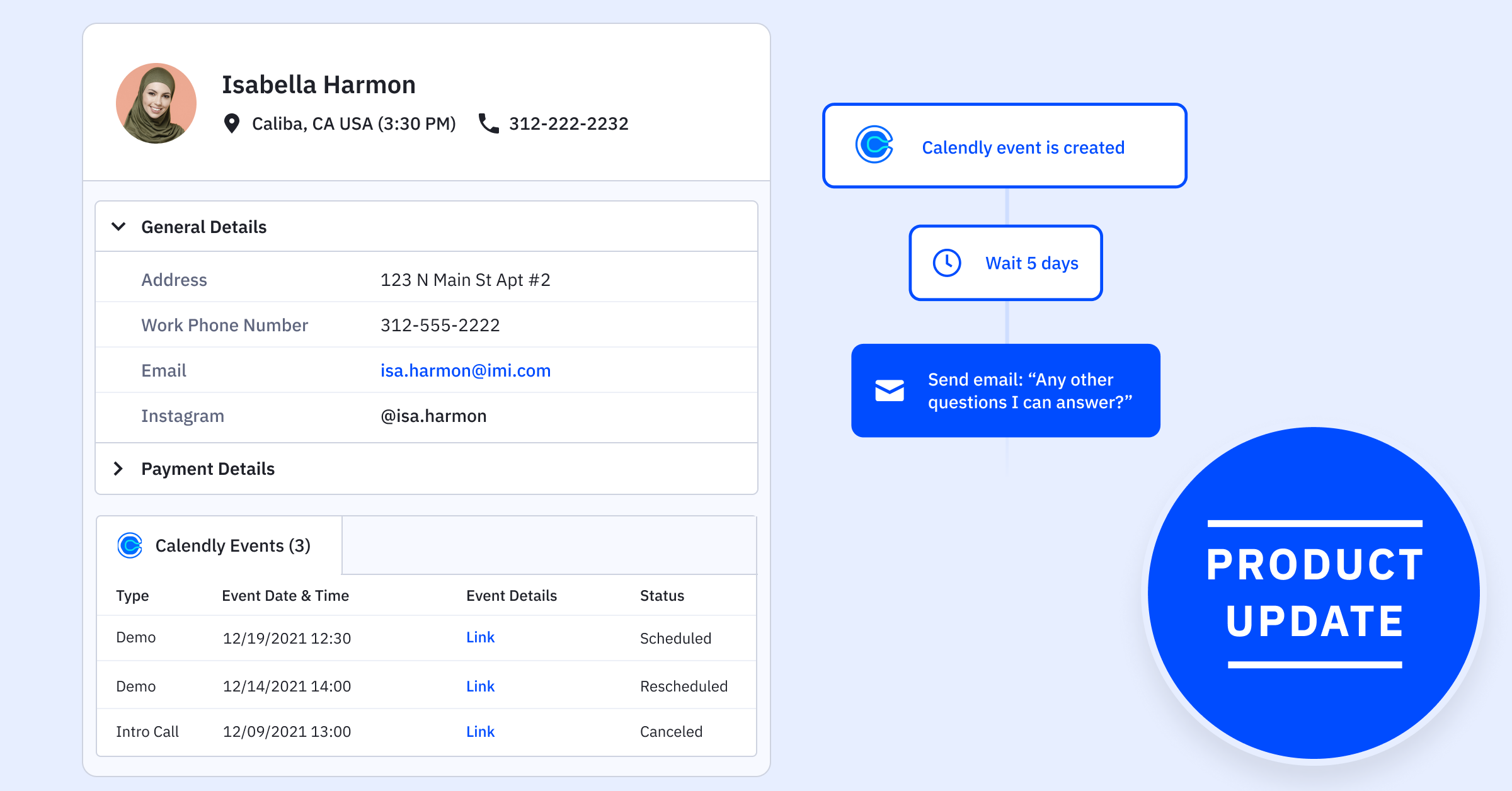Image resolution: width=1512 pixels, height=791 pixels.
Task: Click the PRODUCT UPDATE badge
Action: pyautogui.click(x=1314, y=593)
